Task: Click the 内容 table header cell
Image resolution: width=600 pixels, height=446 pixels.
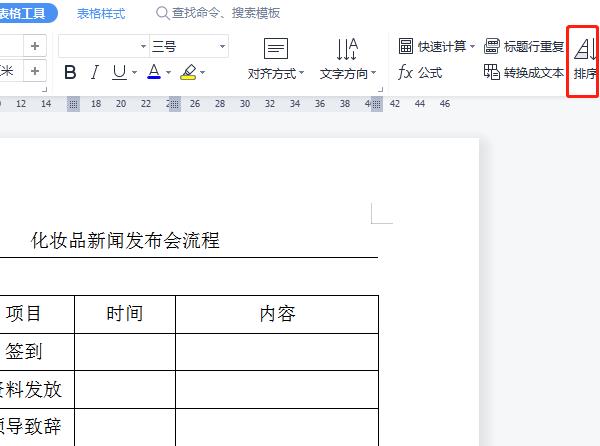Action: [x=277, y=314]
